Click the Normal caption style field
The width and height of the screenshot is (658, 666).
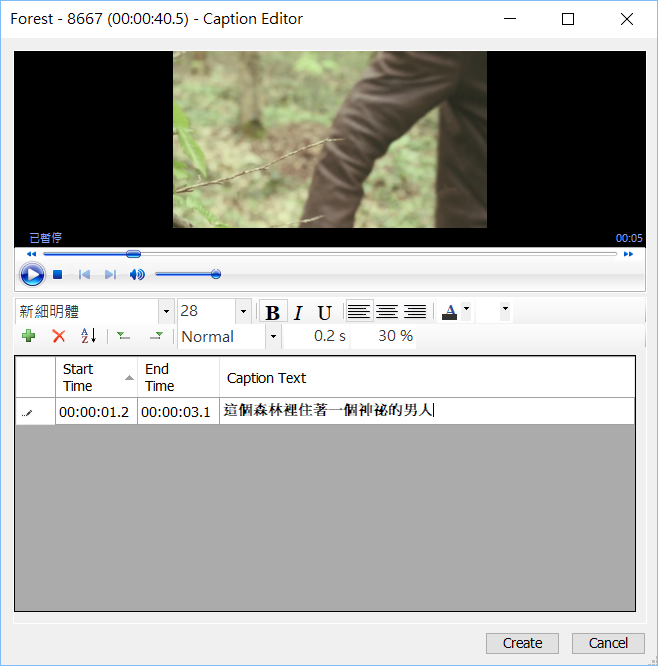222,337
